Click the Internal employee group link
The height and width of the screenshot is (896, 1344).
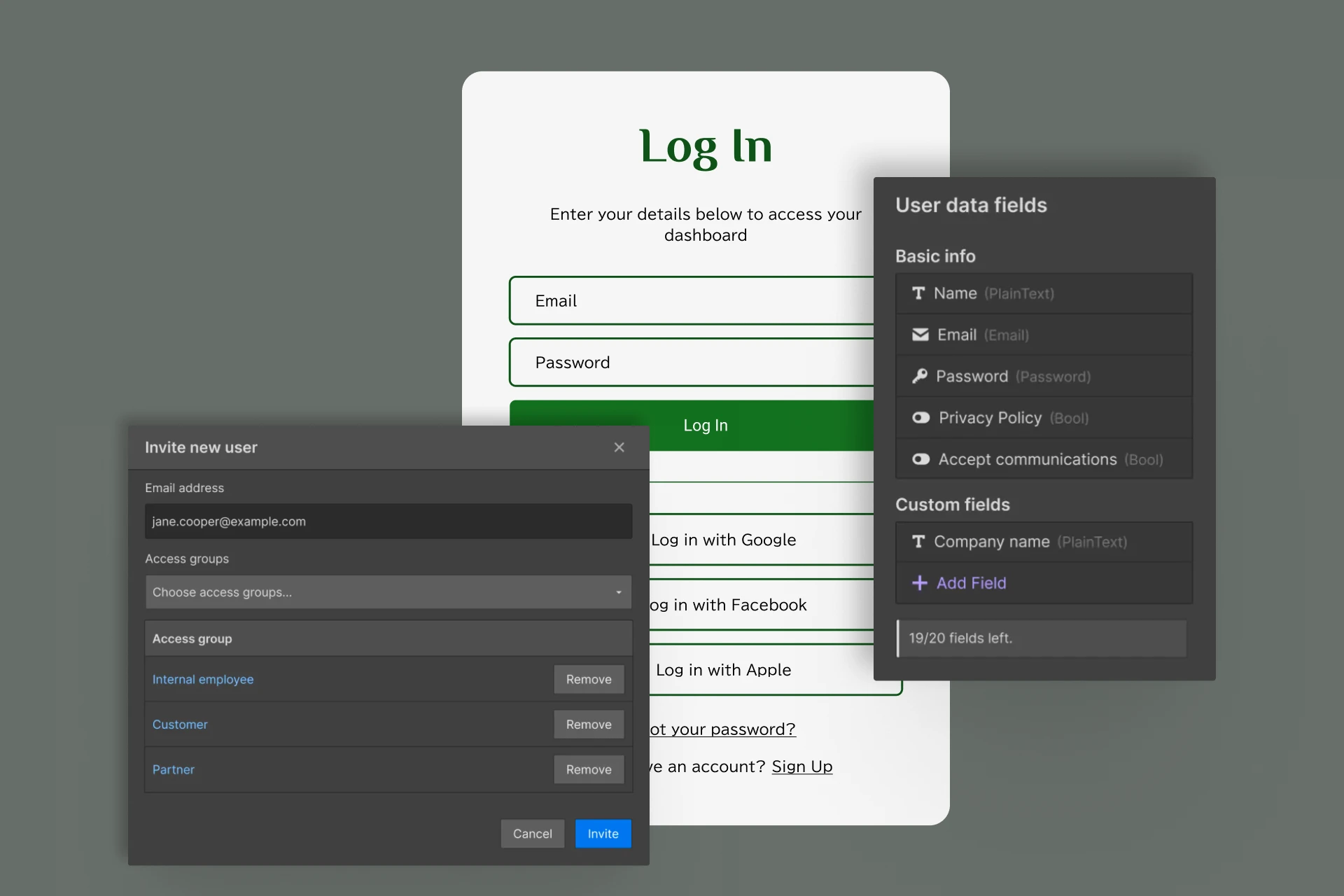[x=203, y=680]
